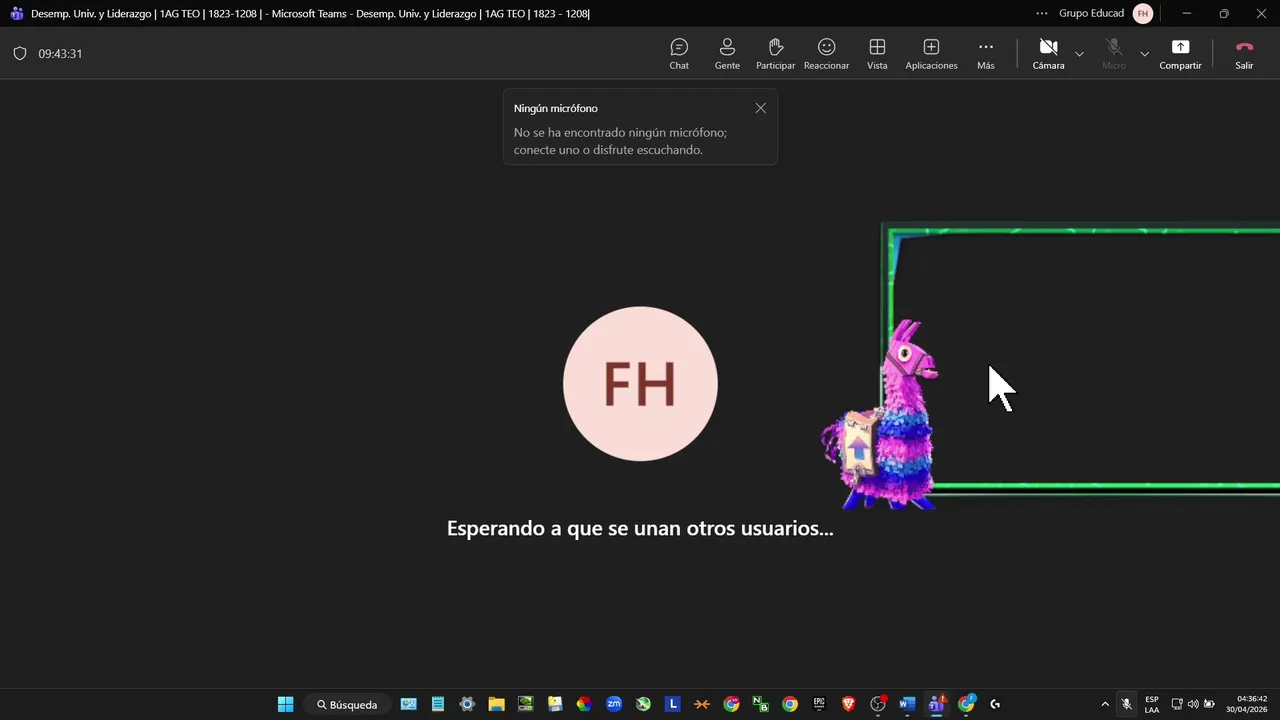Open the network status tray icon
Image resolution: width=1280 pixels, height=720 pixels.
point(1177,704)
